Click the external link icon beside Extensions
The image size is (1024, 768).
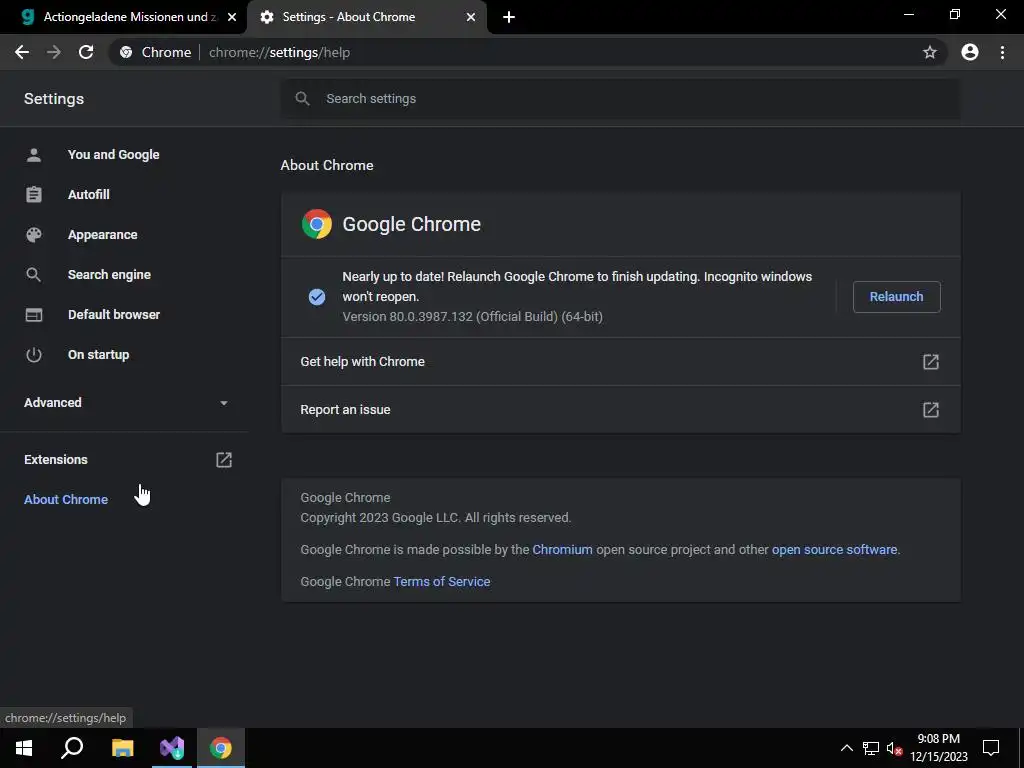click(224, 460)
